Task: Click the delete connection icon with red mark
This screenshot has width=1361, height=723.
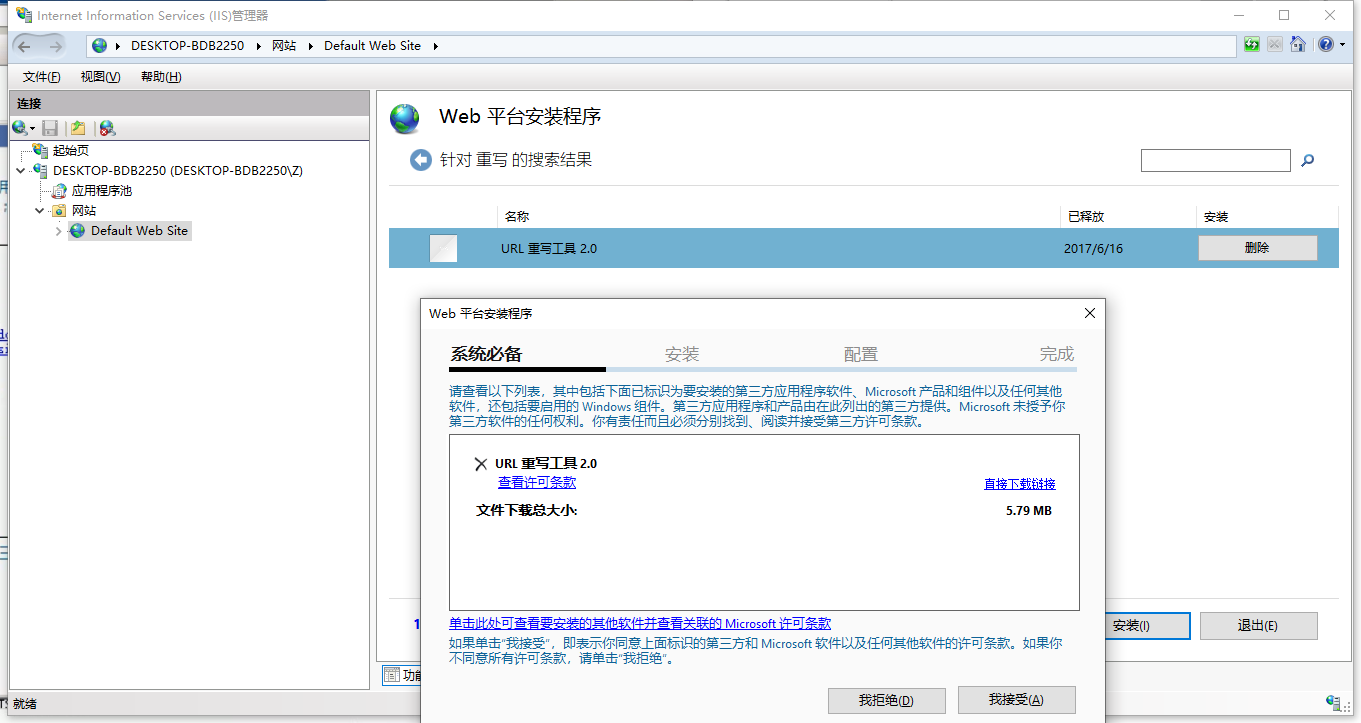Action: pyautogui.click(x=107, y=128)
